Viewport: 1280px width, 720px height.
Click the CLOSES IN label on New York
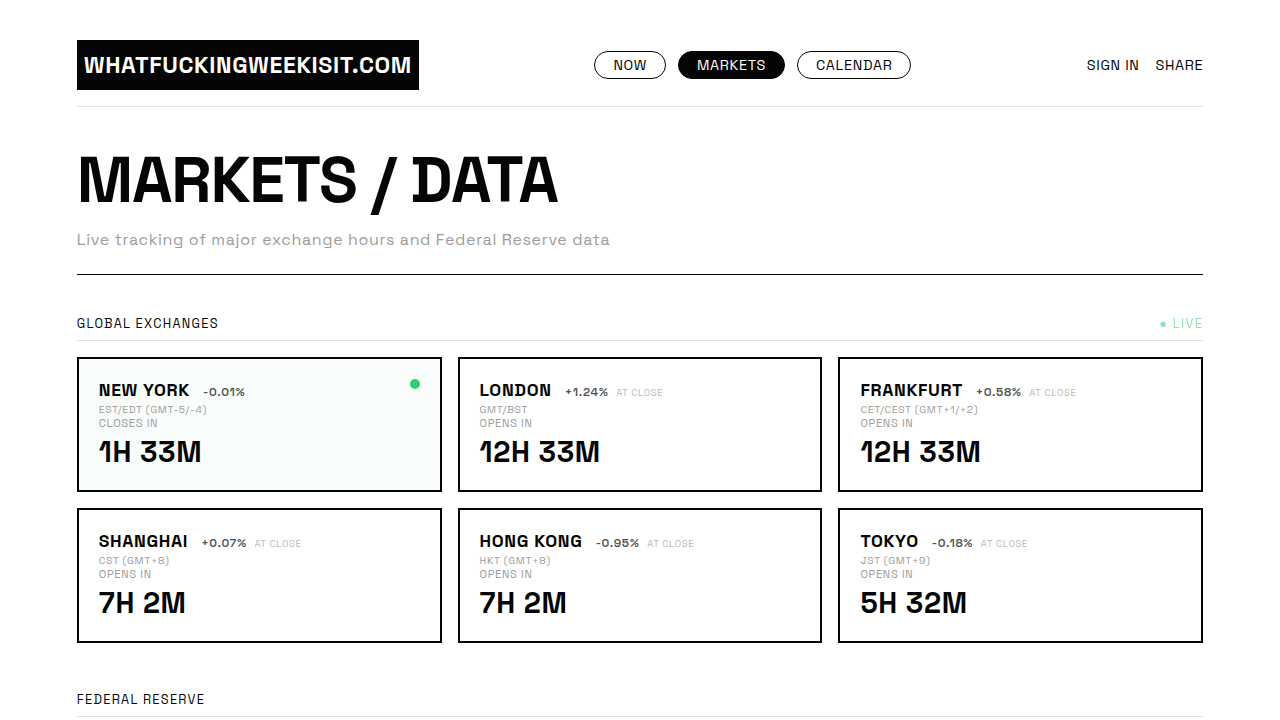click(x=128, y=423)
